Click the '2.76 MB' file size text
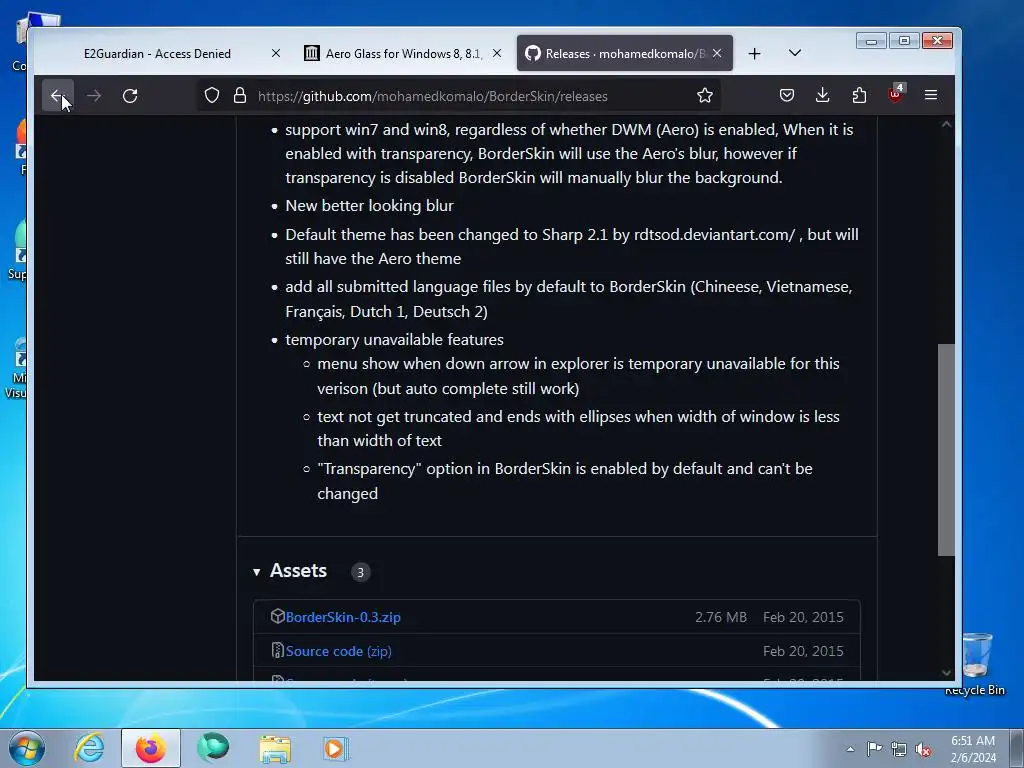Image resolution: width=1024 pixels, height=768 pixels. coord(720,617)
